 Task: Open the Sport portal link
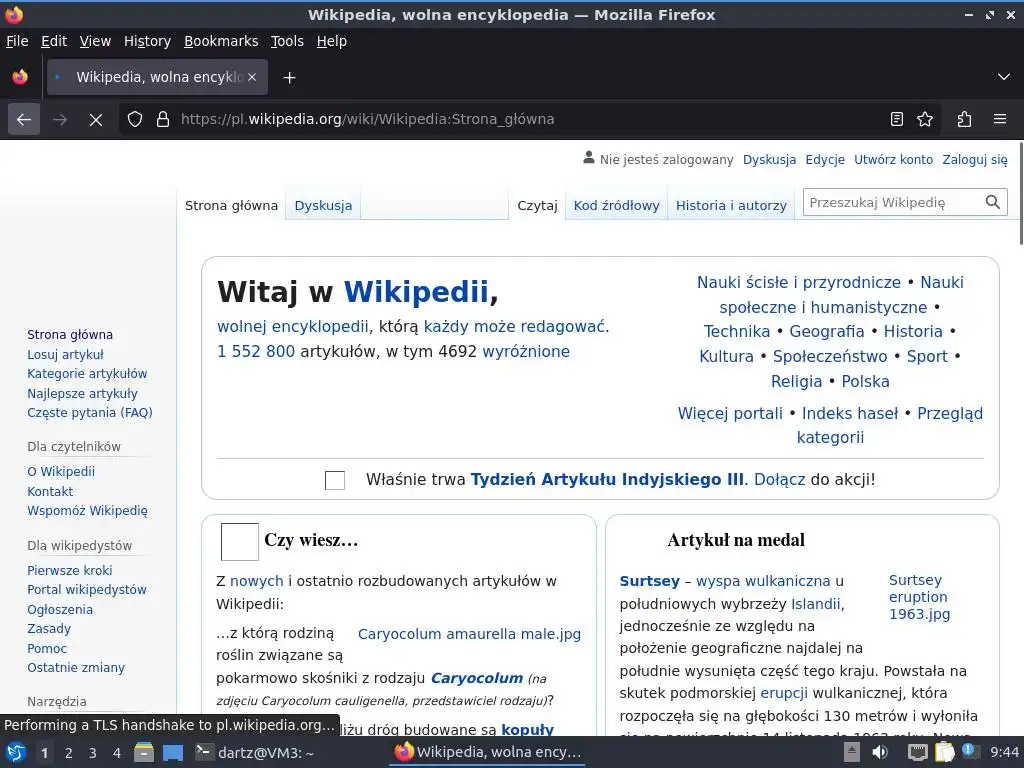click(927, 357)
